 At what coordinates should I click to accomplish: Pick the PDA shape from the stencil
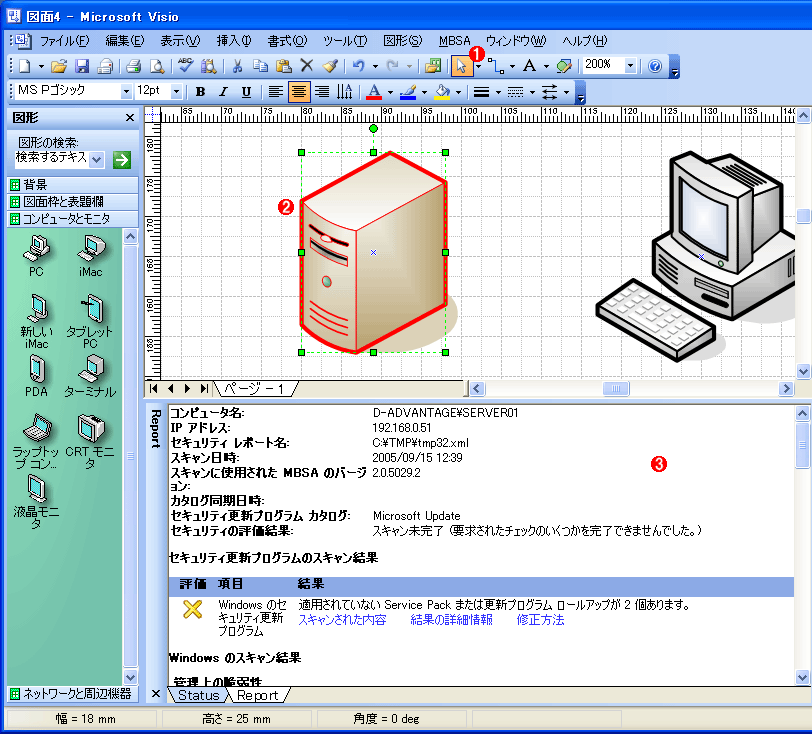tap(36, 376)
